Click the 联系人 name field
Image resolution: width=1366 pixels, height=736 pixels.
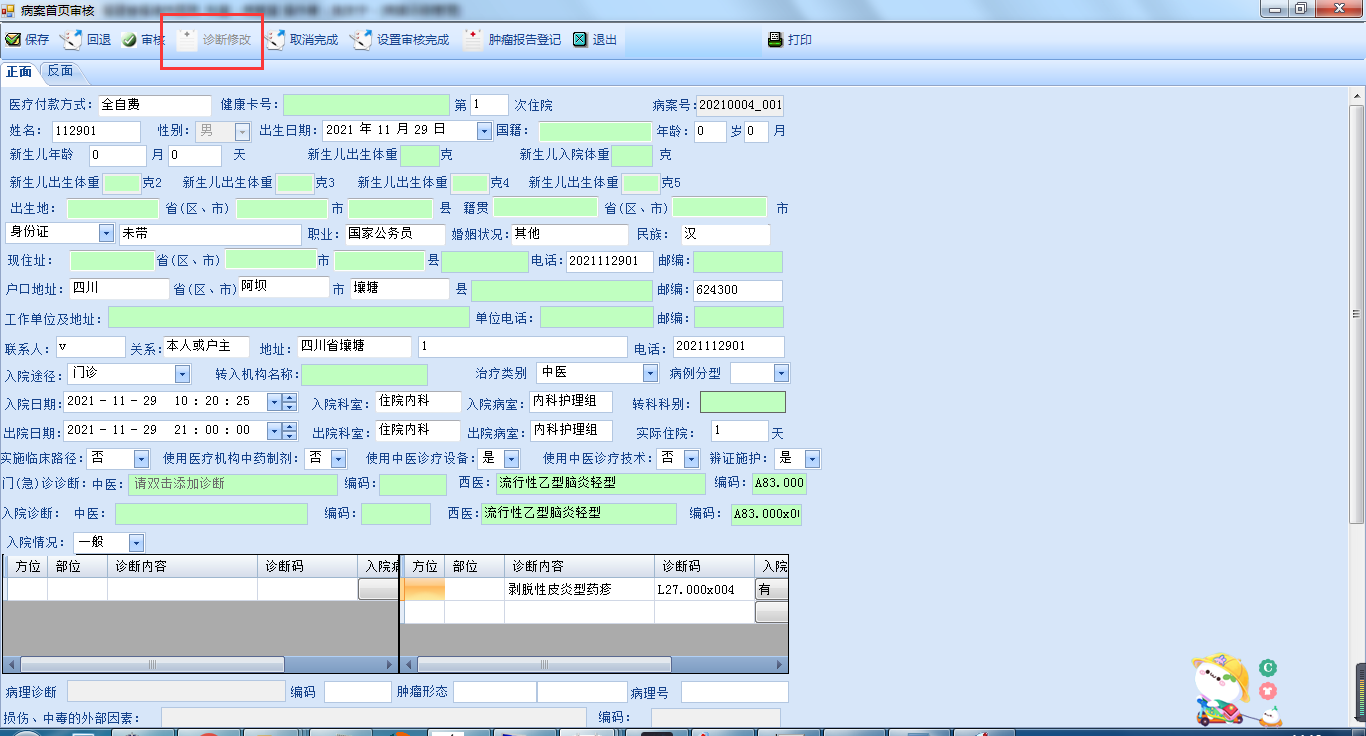(91, 346)
